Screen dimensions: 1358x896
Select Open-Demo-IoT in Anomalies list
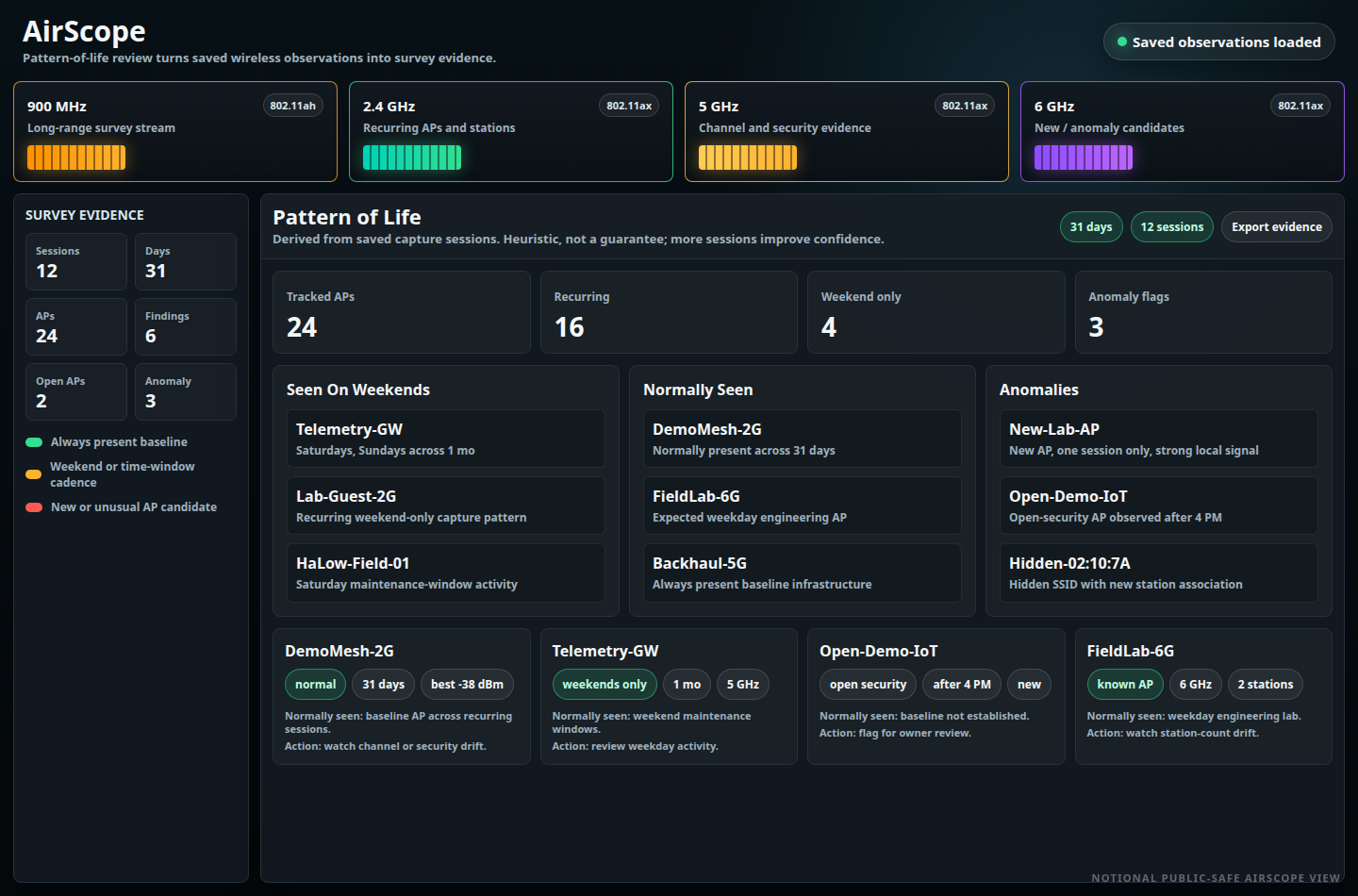point(1159,506)
